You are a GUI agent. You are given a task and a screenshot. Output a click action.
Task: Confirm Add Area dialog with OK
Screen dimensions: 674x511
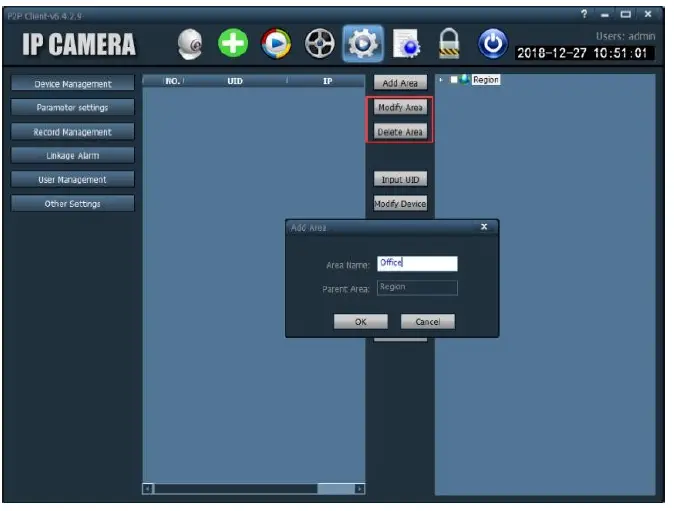pos(361,321)
